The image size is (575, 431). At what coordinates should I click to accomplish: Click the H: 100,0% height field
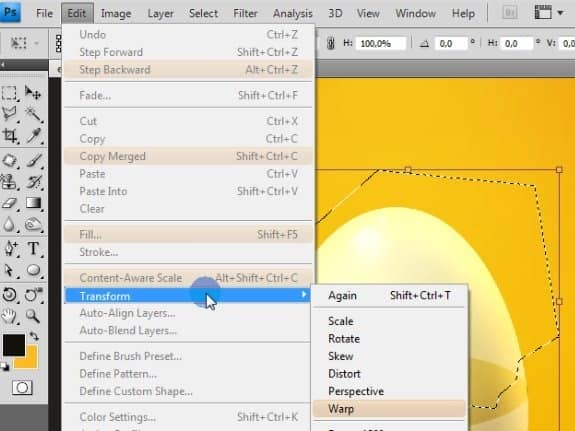(x=381, y=44)
